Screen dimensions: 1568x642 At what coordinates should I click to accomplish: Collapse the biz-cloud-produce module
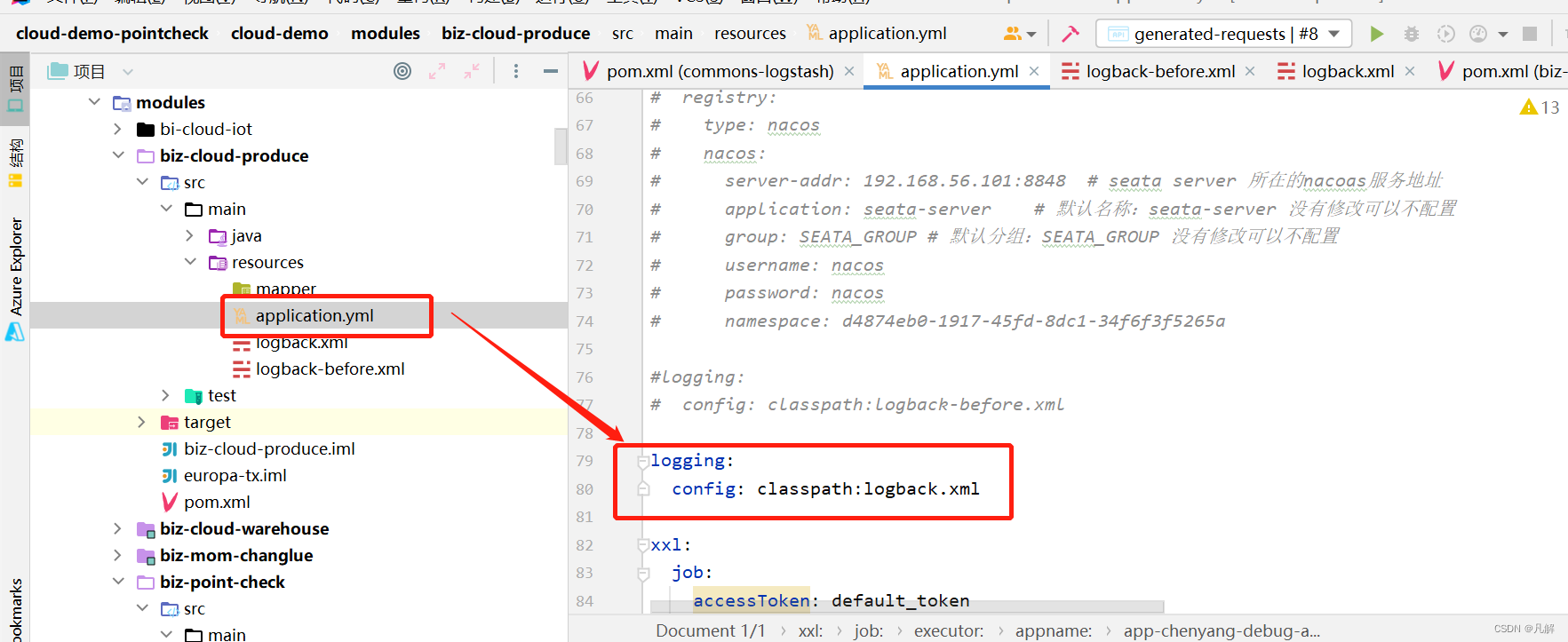click(118, 155)
